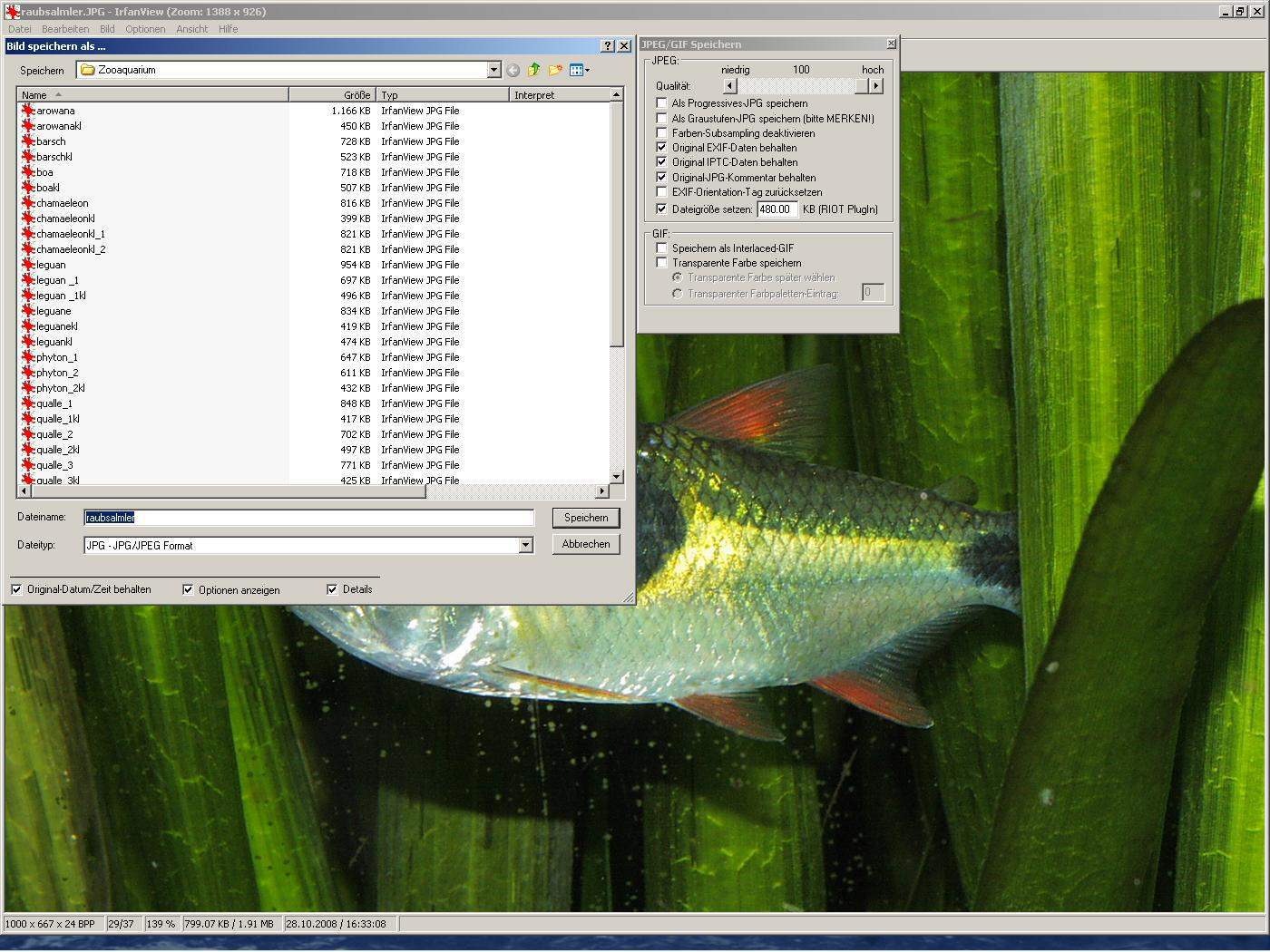Viewport: 1270px width, 952px height.
Task: Open the Ansicht menu
Action: coord(191,29)
